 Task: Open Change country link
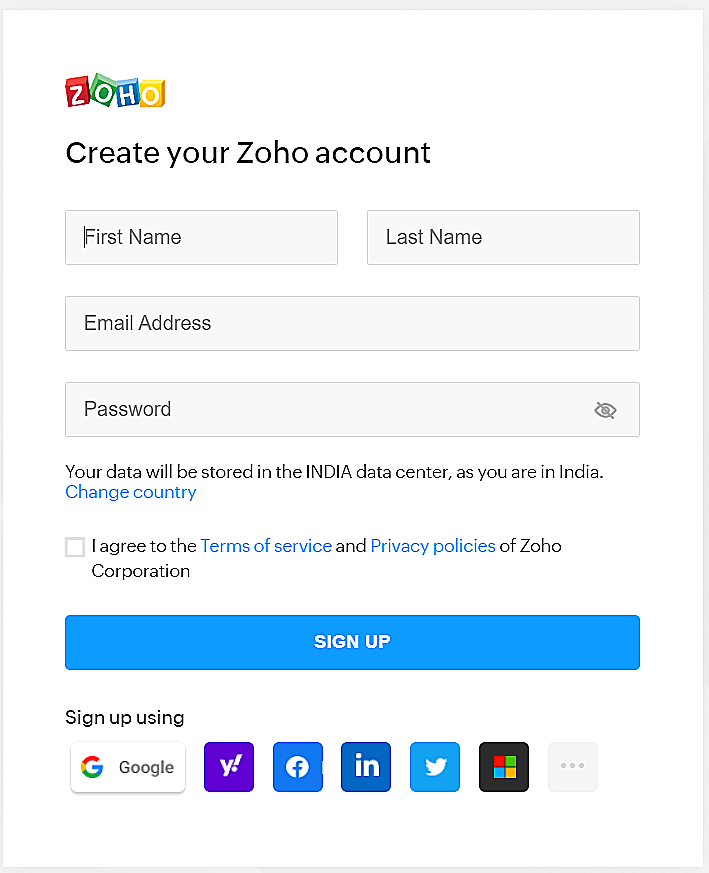(130, 492)
